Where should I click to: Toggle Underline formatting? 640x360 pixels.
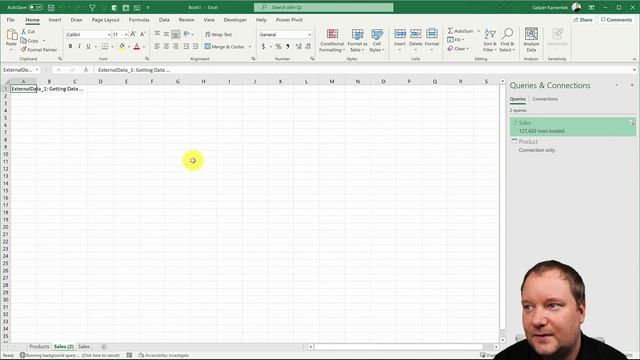[x=88, y=47]
